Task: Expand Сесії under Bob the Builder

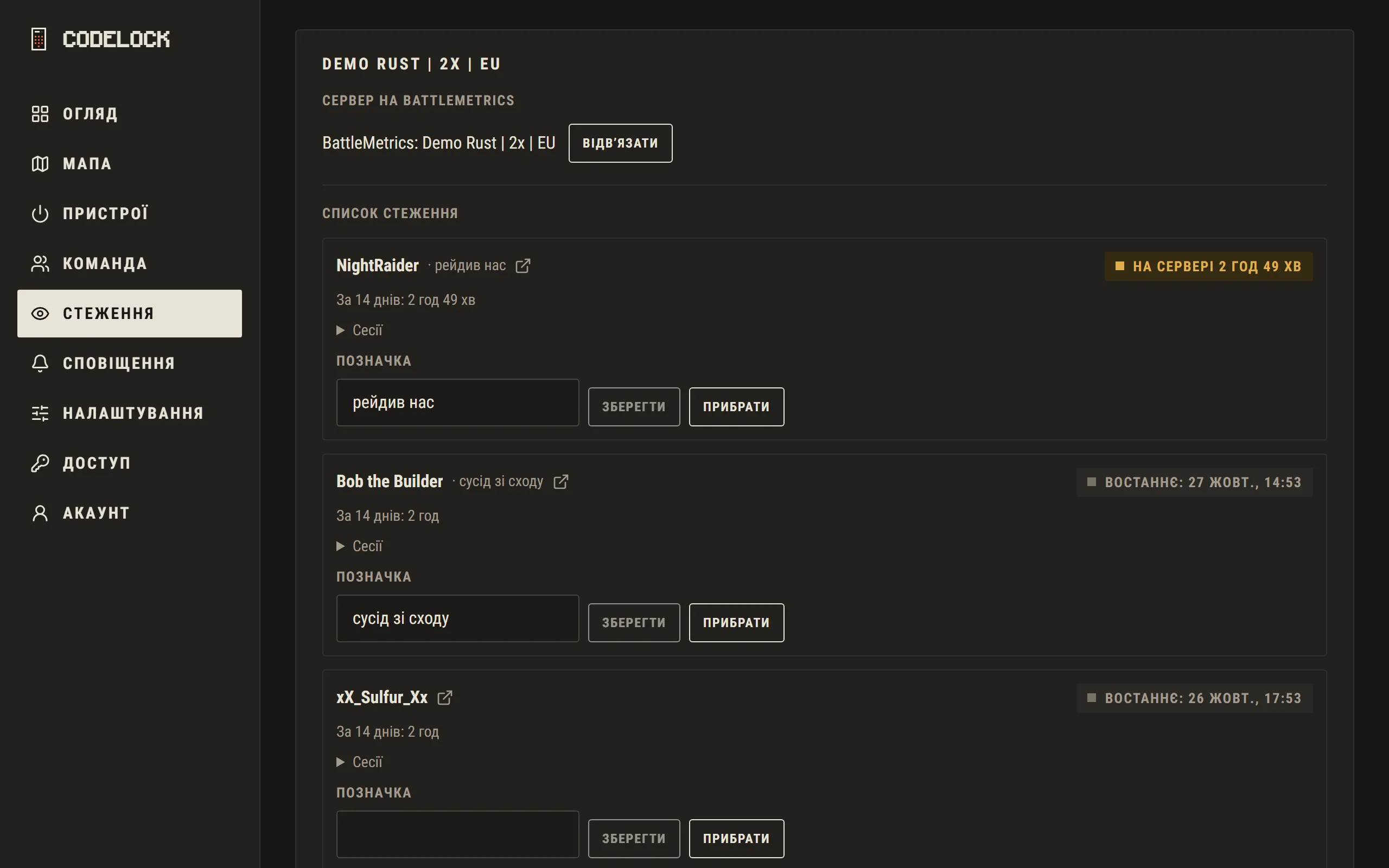Action: (359, 546)
